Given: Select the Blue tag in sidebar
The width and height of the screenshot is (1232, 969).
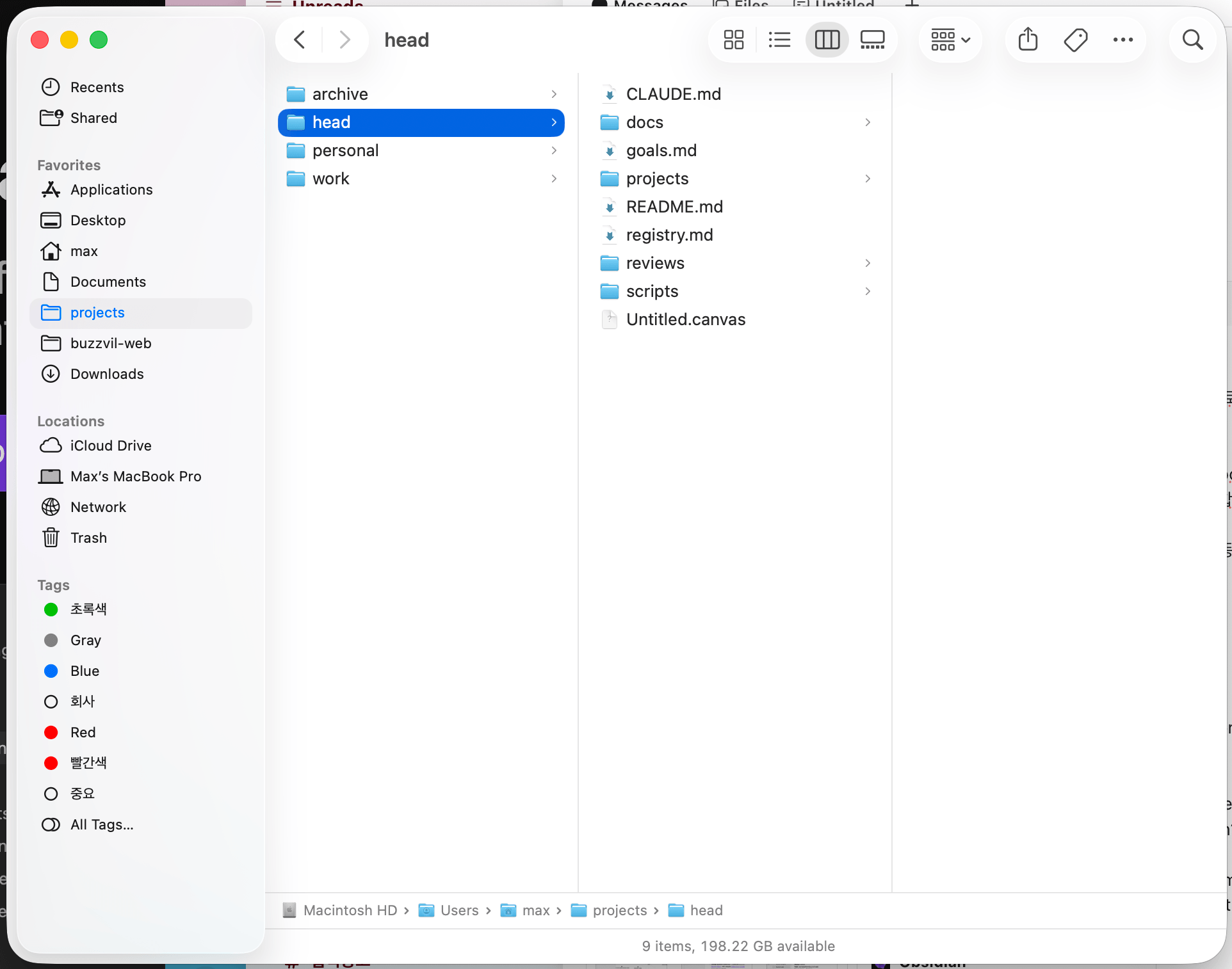Looking at the screenshot, I should pos(85,671).
